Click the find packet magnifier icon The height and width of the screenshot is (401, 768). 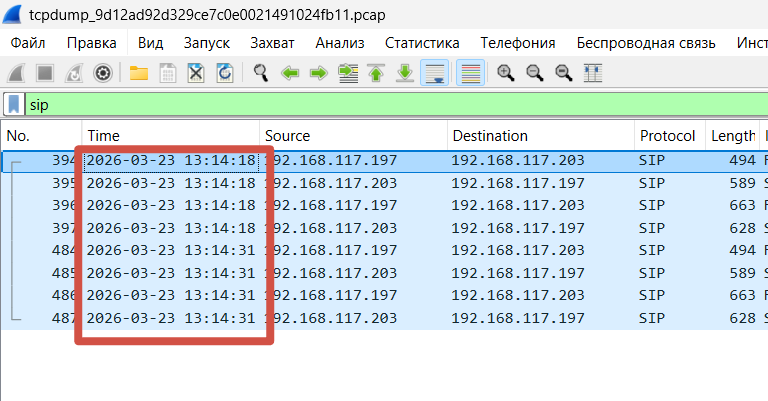[261, 73]
